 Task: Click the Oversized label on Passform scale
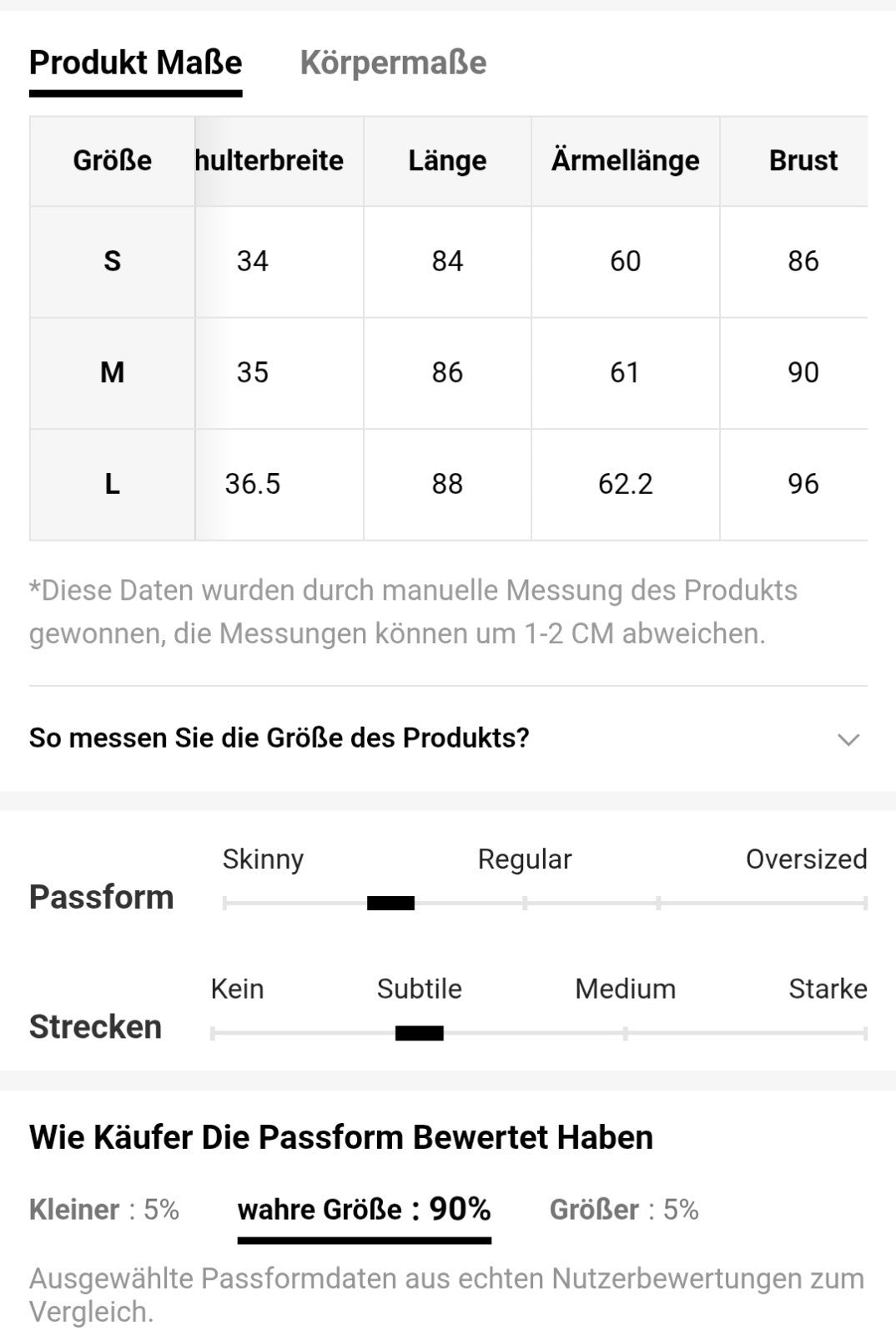coord(806,859)
